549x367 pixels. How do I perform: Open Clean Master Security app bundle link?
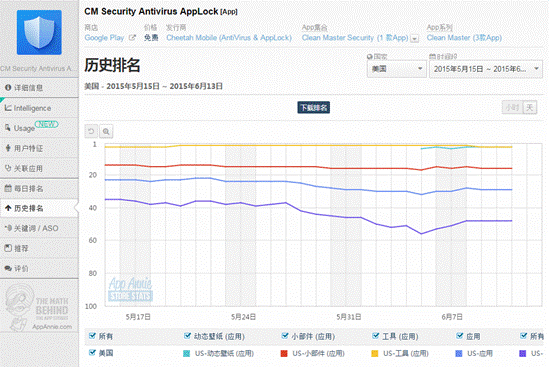[x=355, y=37]
